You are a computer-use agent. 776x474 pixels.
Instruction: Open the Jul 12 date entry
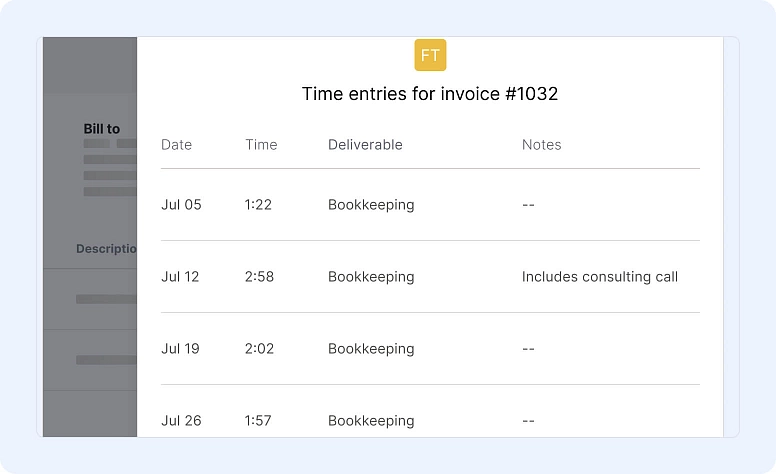(x=180, y=277)
